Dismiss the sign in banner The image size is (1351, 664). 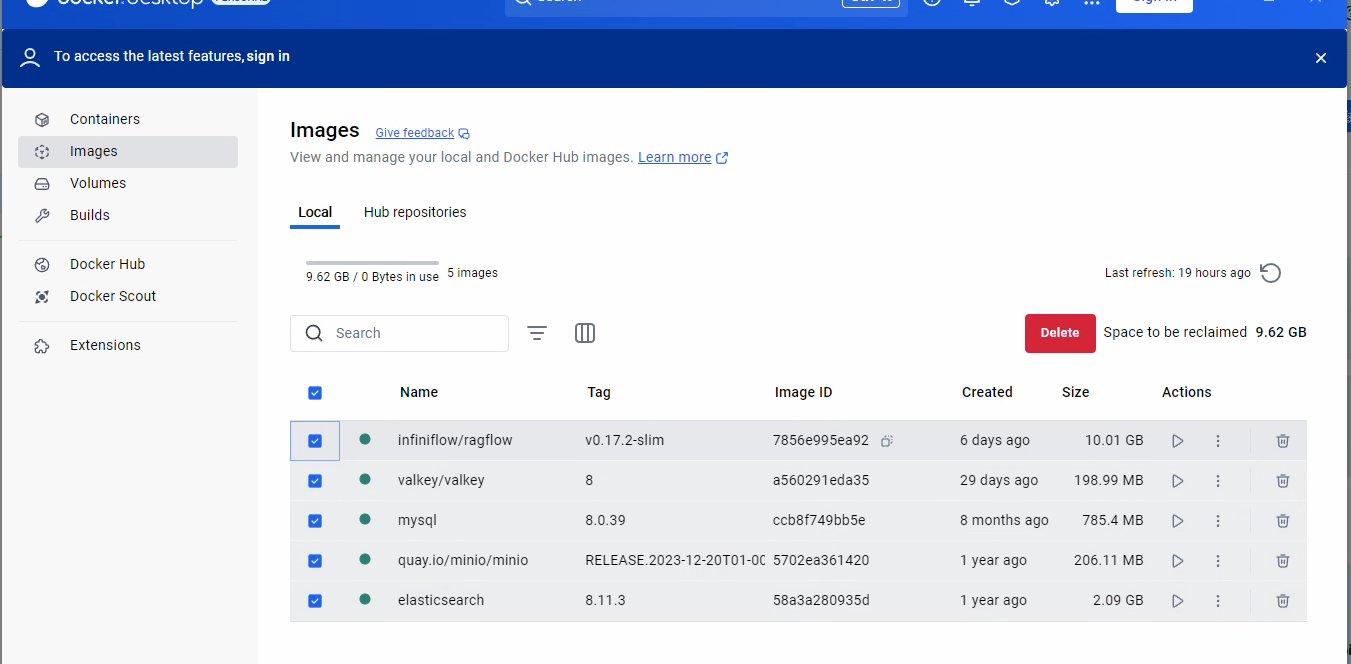1321,58
